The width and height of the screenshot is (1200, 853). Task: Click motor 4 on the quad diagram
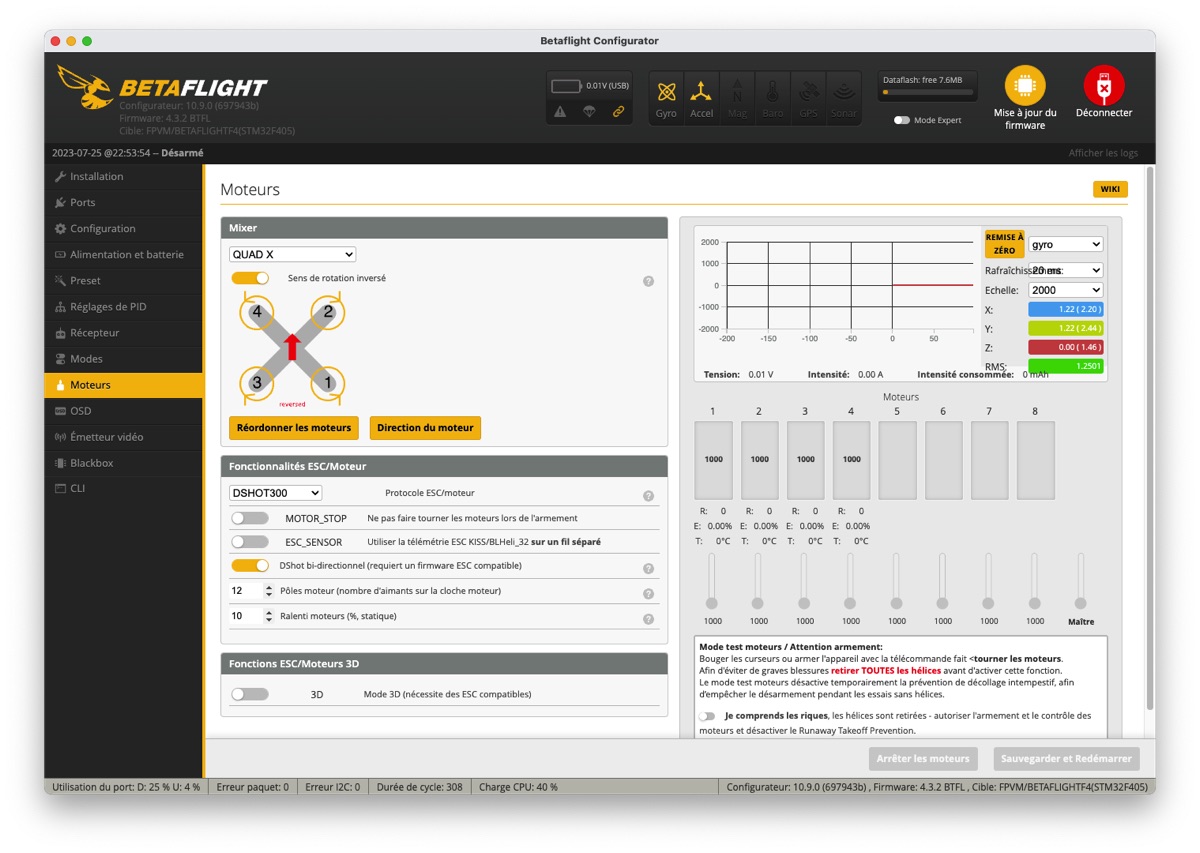(x=257, y=312)
